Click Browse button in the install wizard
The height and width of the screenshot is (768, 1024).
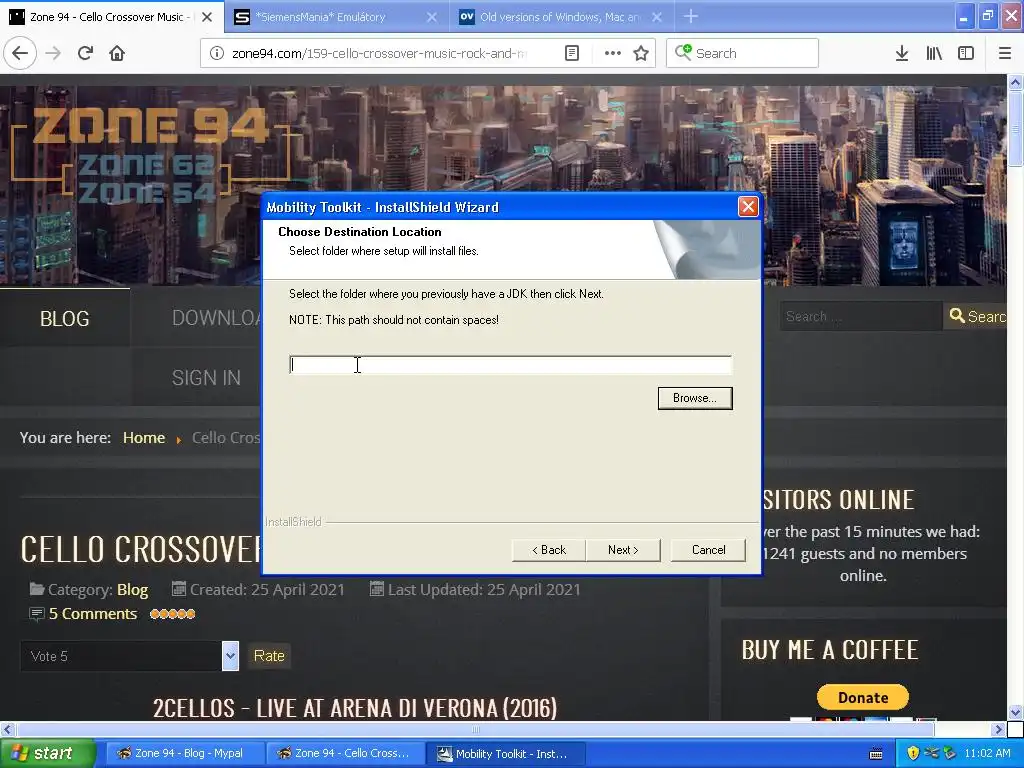coord(695,398)
